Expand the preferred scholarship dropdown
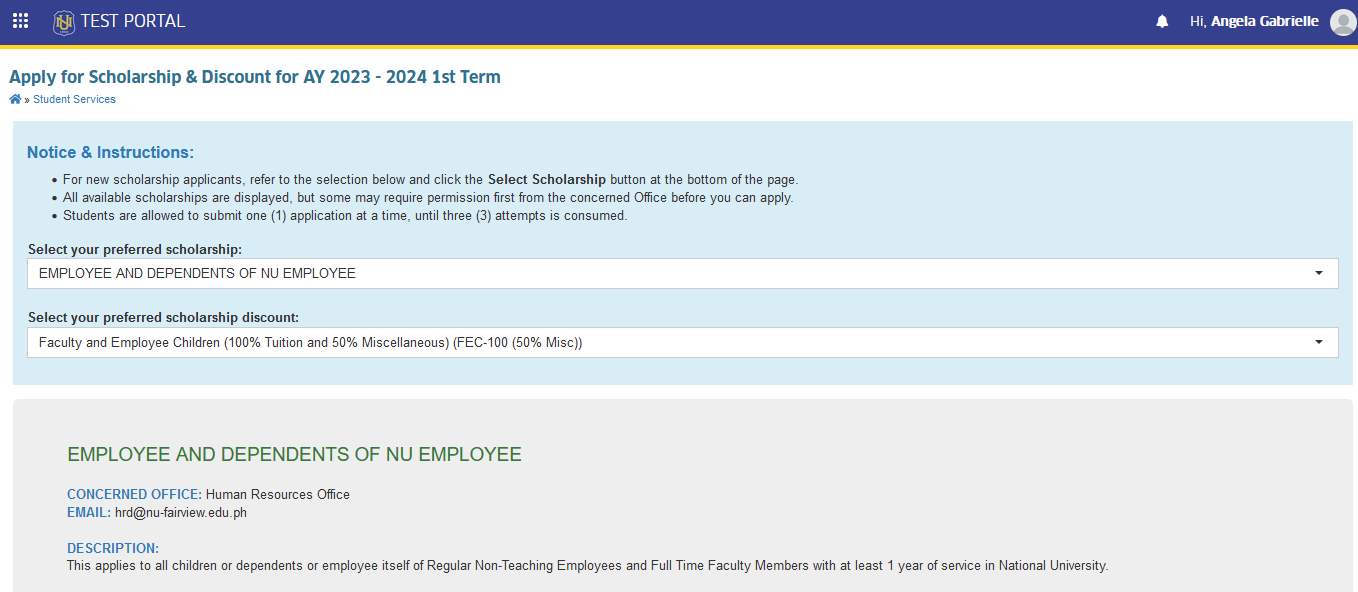The width and height of the screenshot is (1358, 592). click(683, 273)
